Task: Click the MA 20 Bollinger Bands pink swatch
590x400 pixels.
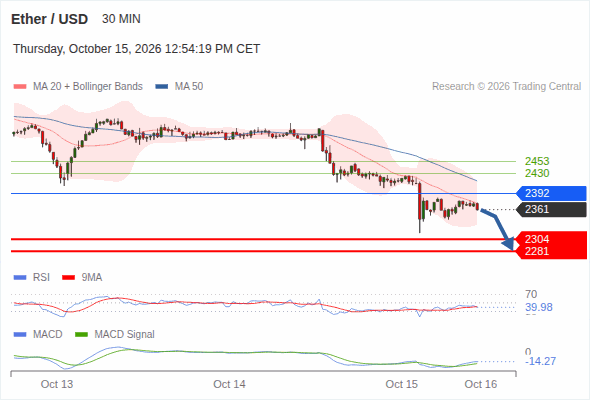Action: click(x=20, y=87)
